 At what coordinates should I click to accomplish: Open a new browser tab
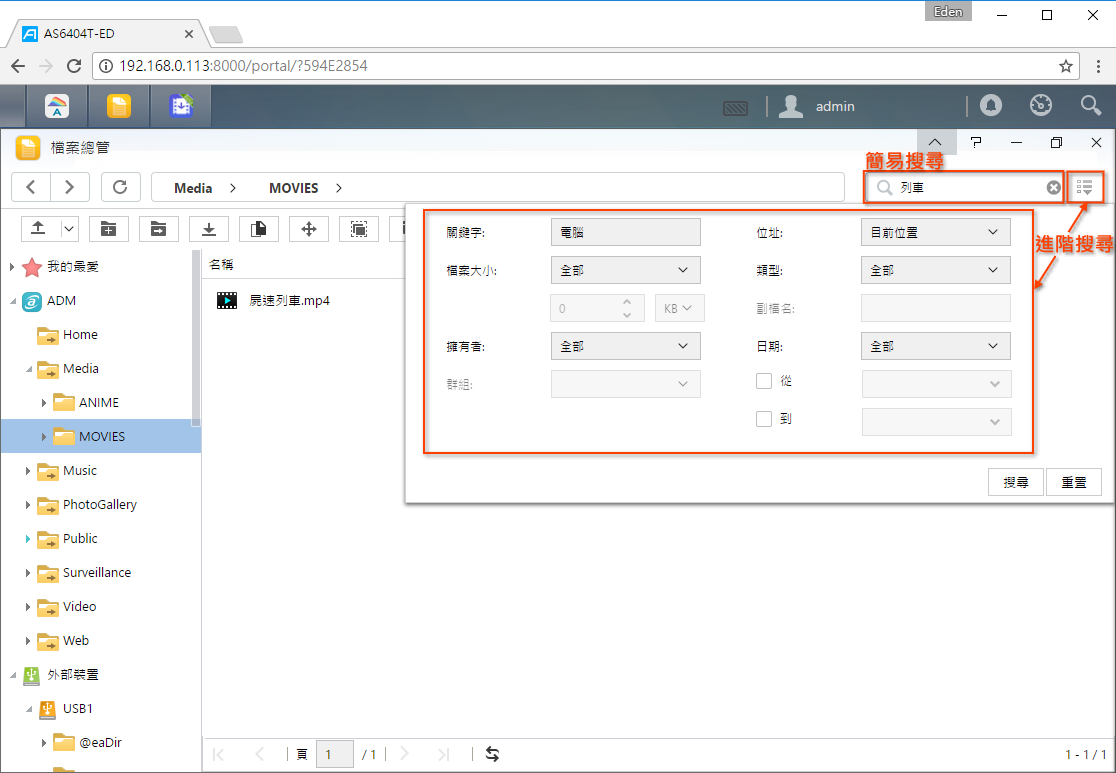tap(226, 34)
